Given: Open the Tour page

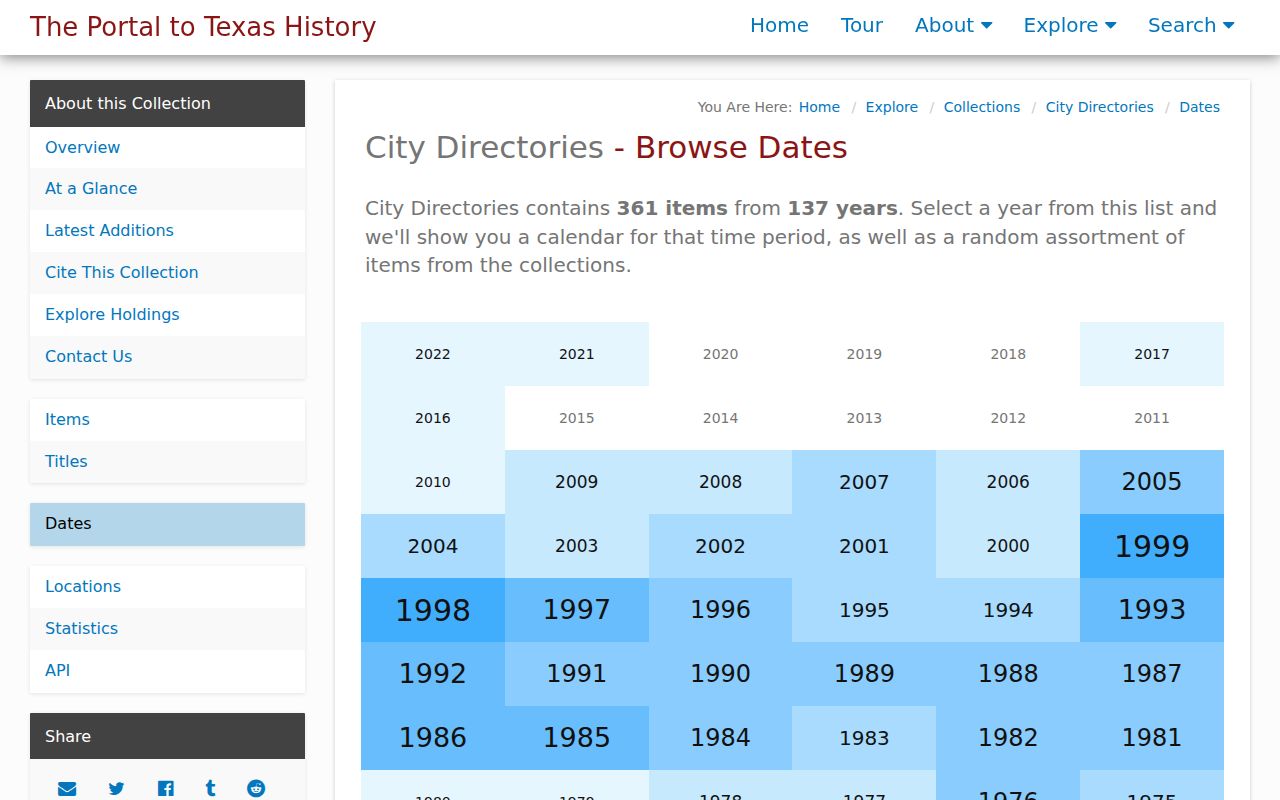Looking at the screenshot, I should pyautogui.click(x=862, y=25).
